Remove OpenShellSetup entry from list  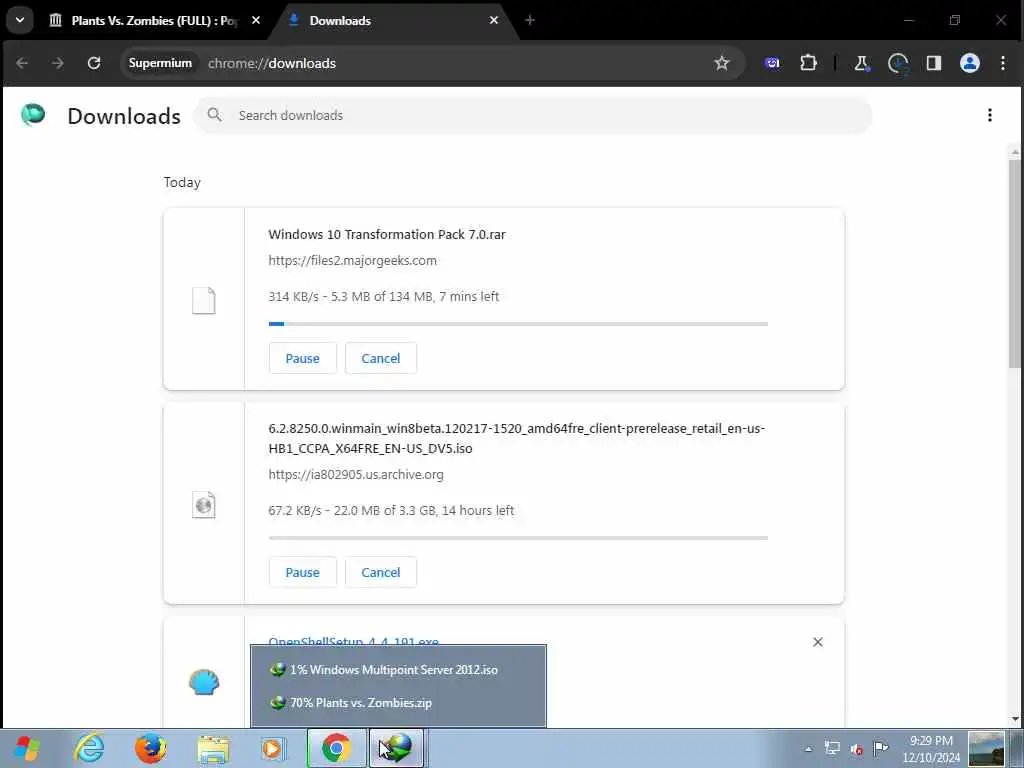tap(818, 642)
